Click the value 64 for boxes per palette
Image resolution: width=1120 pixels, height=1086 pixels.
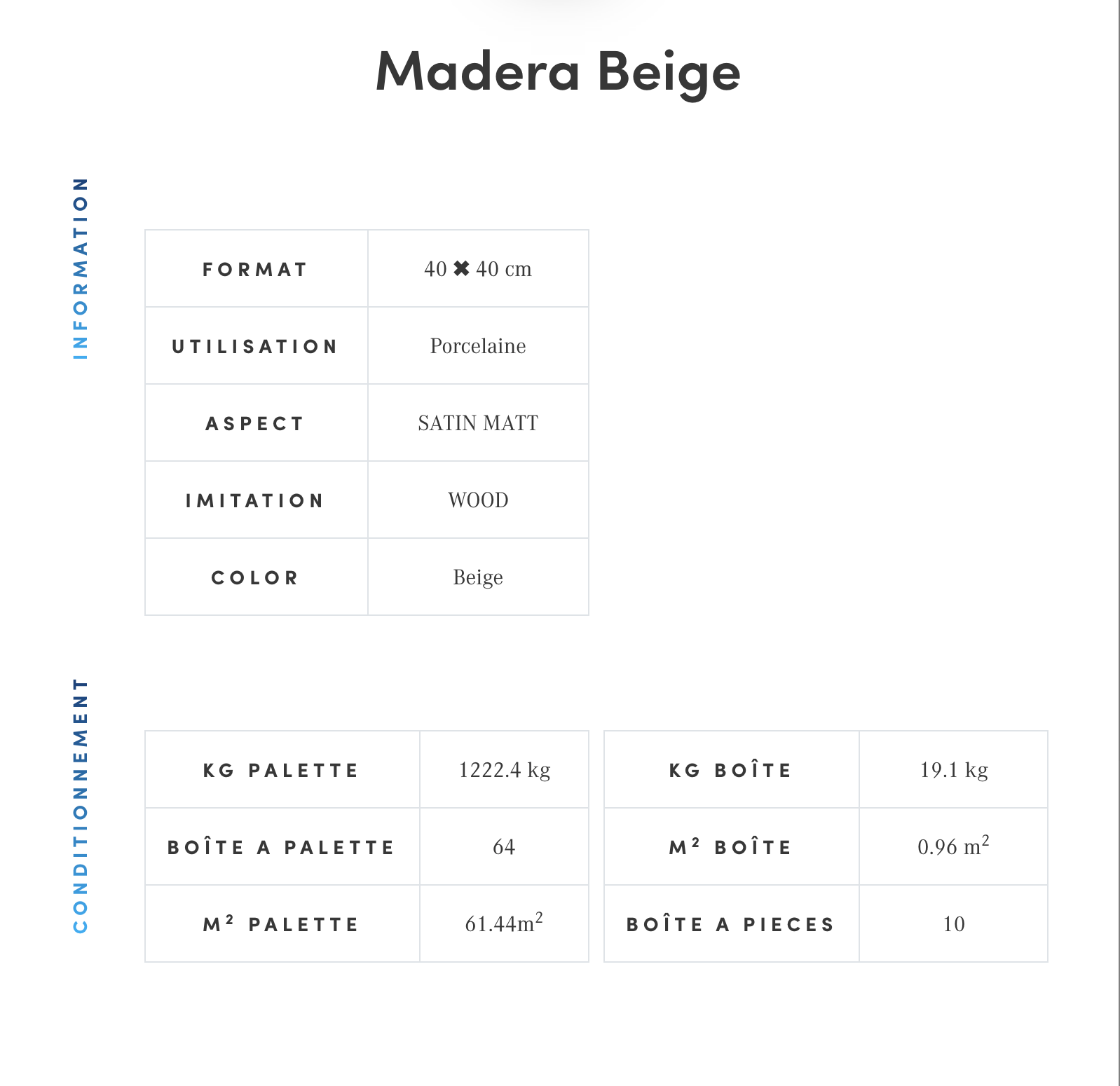click(x=504, y=847)
